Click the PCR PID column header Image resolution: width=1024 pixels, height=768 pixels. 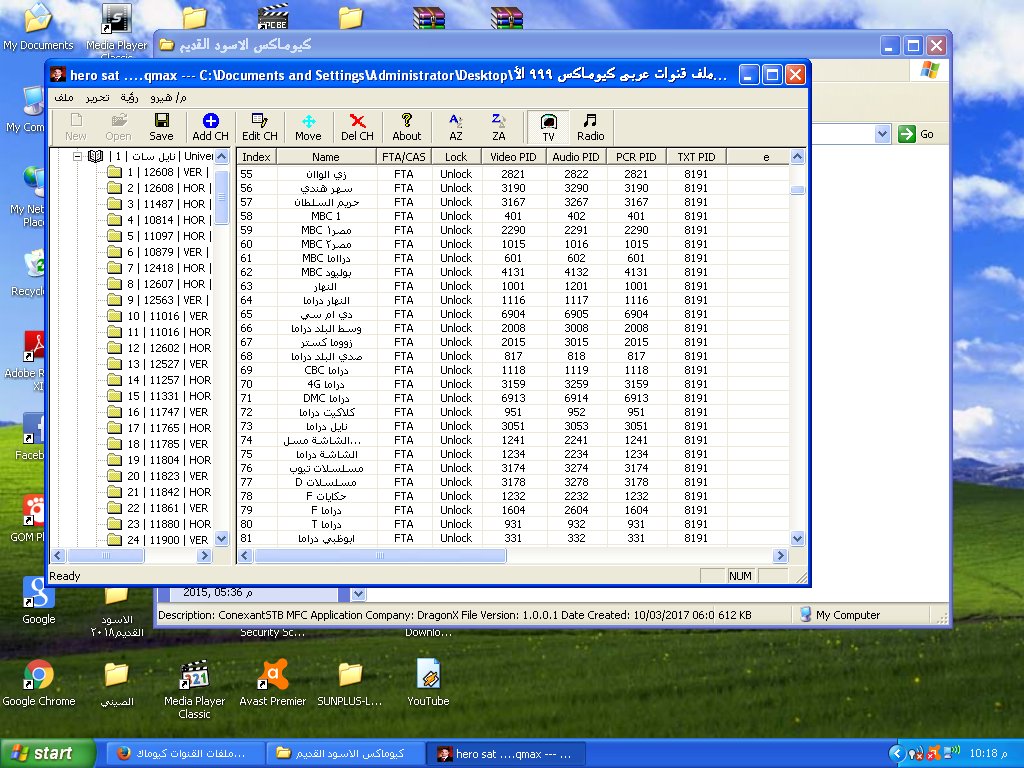coord(636,157)
